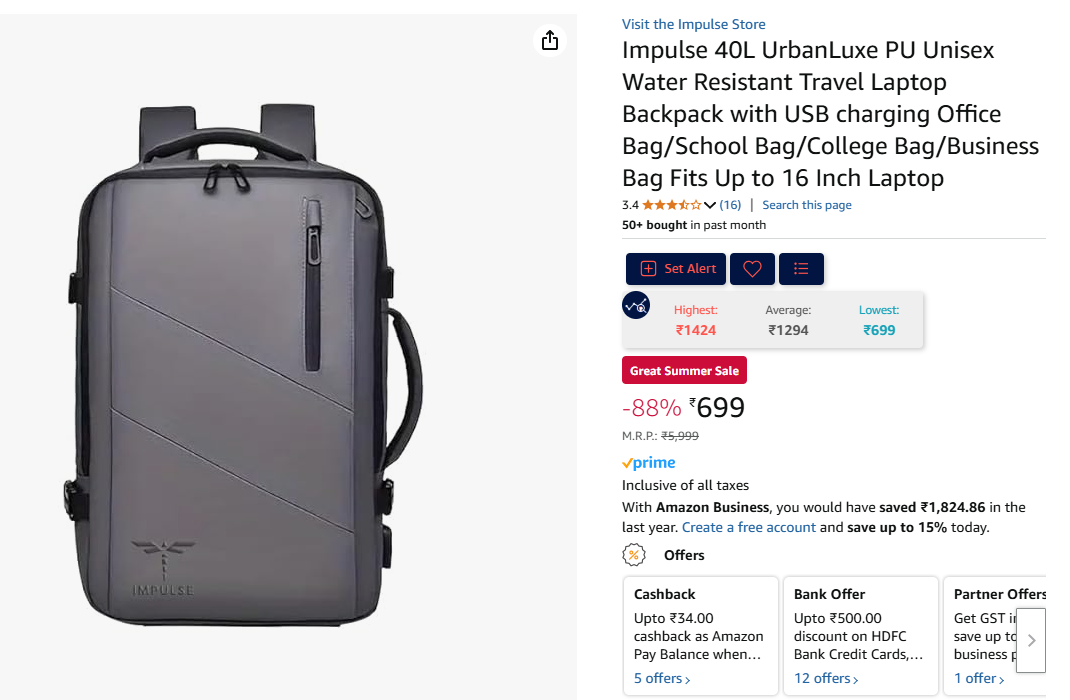Click the Prime logo badge

pyautogui.click(x=648, y=463)
